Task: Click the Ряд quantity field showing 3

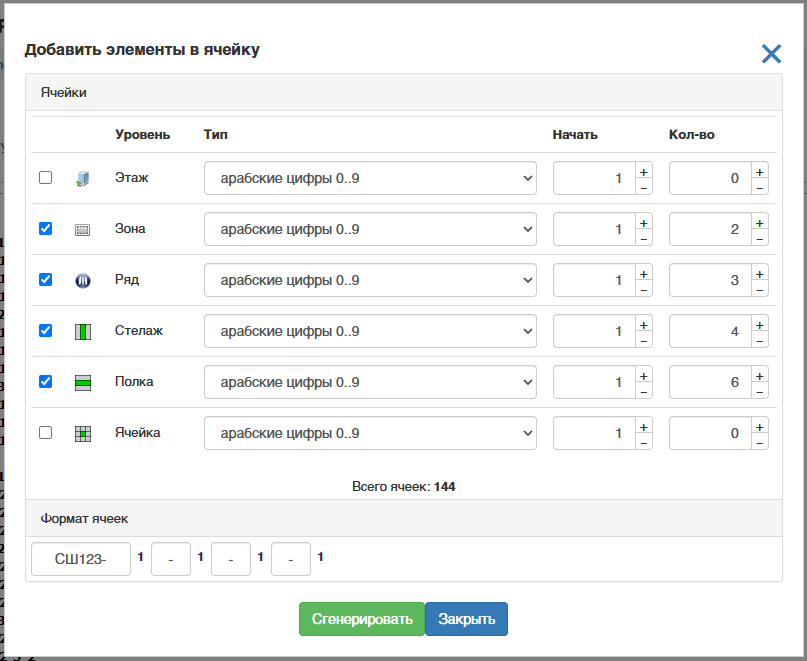Action: click(x=710, y=280)
